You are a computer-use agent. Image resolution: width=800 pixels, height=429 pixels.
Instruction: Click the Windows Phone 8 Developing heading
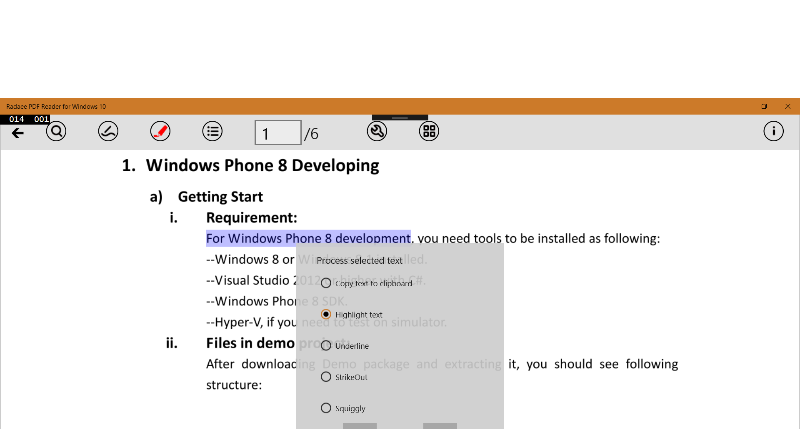262,166
